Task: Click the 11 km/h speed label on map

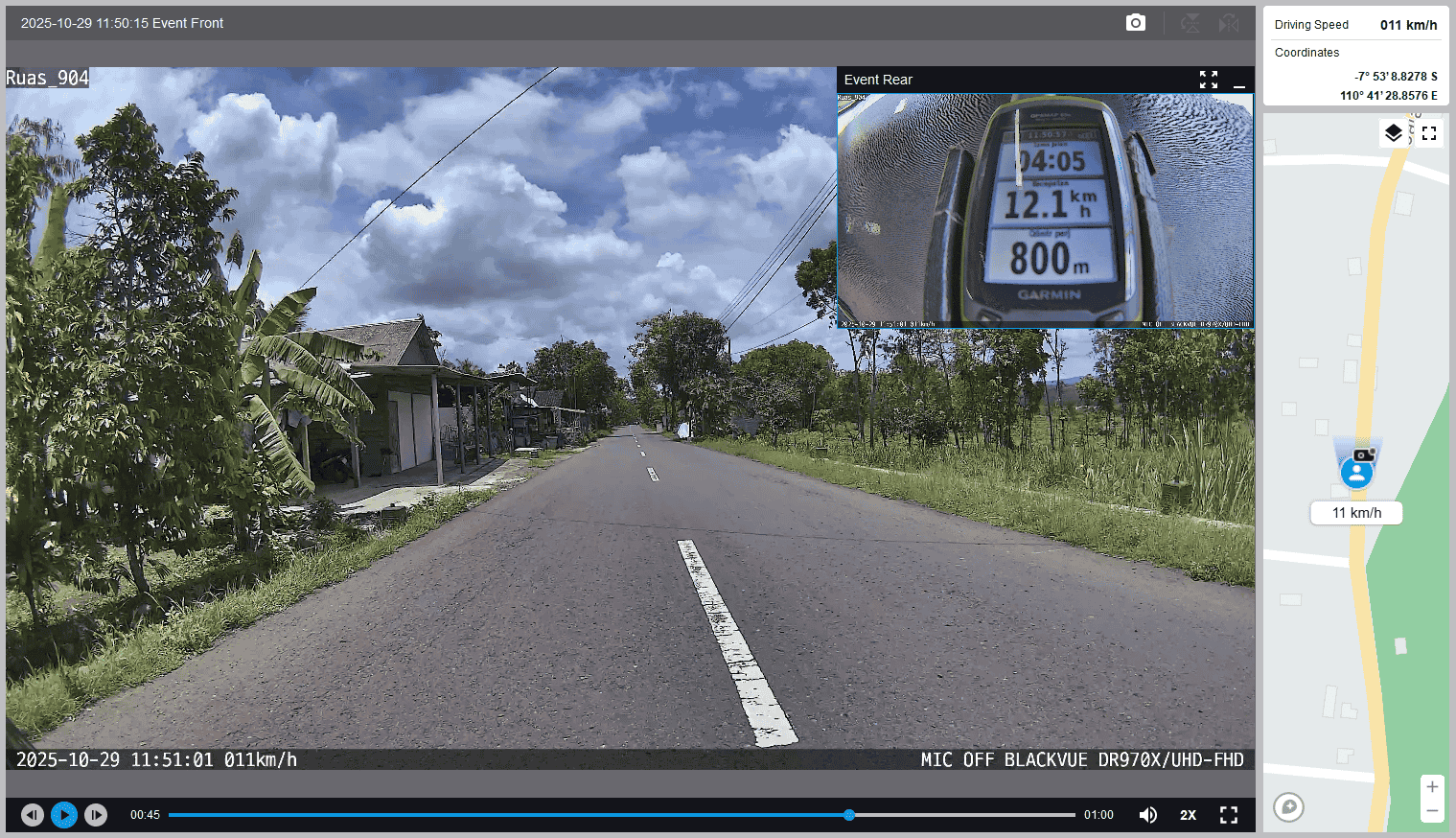Action: tap(1356, 513)
